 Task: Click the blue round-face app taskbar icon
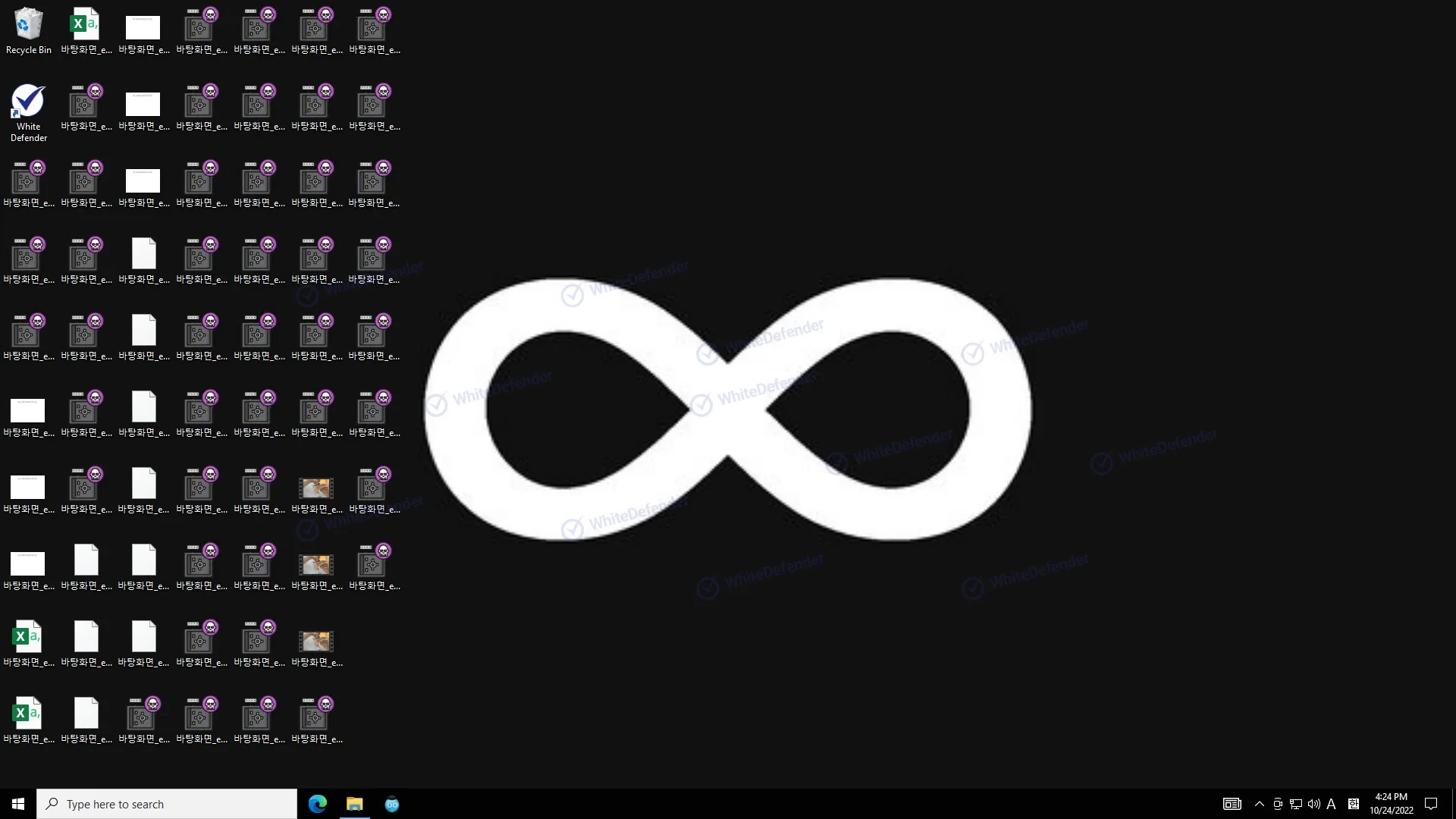[391, 804]
